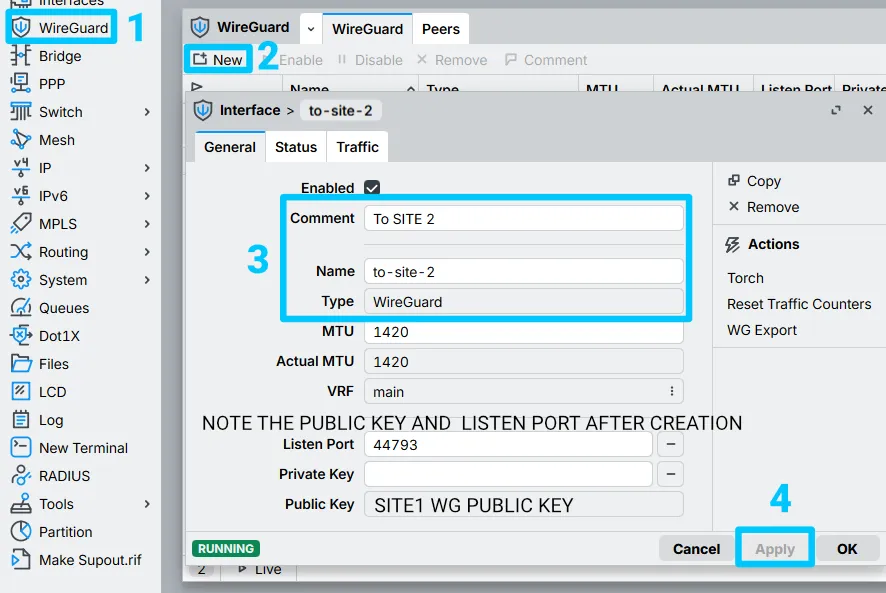The height and width of the screenshot is (593, 886).
Task: Collapse the Listen Port field minus button
Action: pos(671,444)
